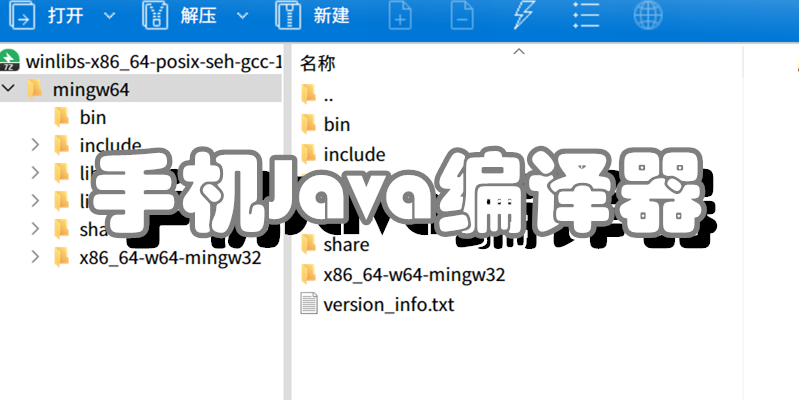This screenshot has width=799, height=400.
Task: Select x86_64-w64-mingw32 in the file list
Action: (403, 274)
